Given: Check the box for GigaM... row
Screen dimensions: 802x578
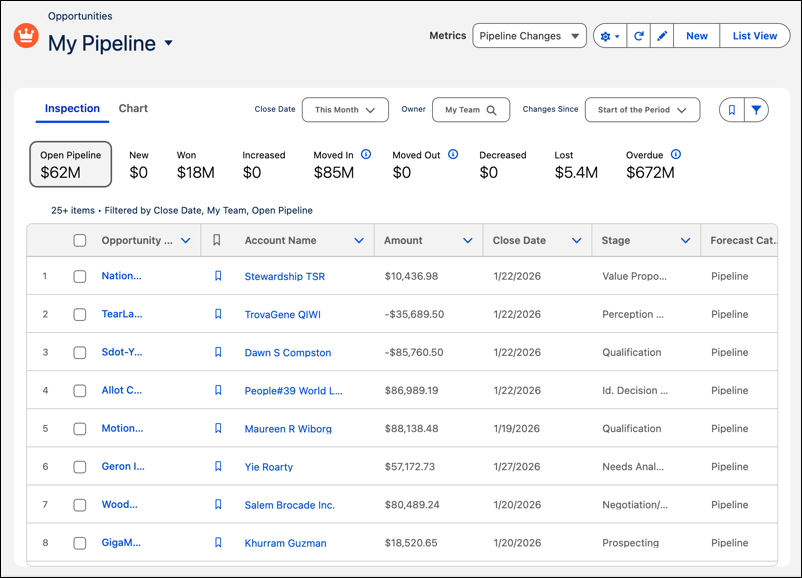Looking at the screenshot, I should (80, 543).
